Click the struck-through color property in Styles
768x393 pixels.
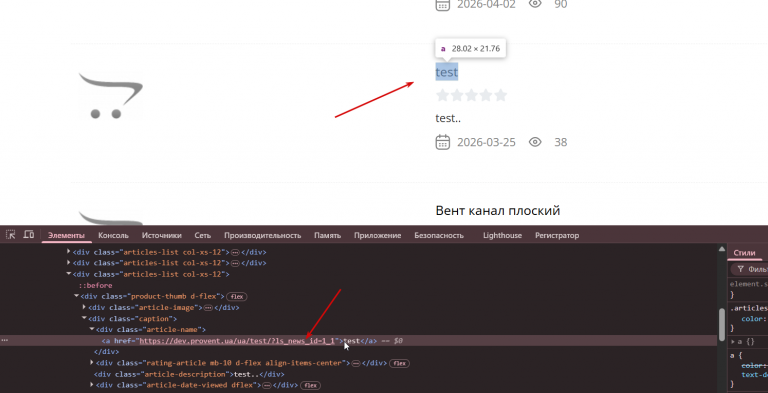point(754,366)
